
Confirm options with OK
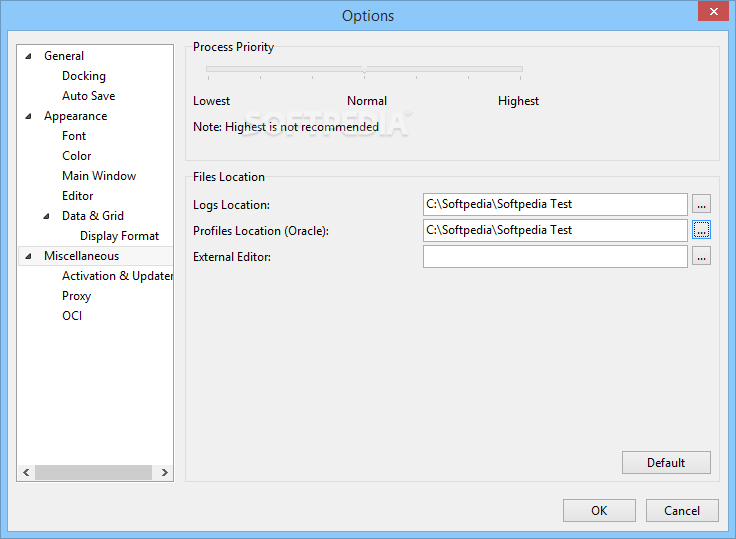tap(599, 510)
